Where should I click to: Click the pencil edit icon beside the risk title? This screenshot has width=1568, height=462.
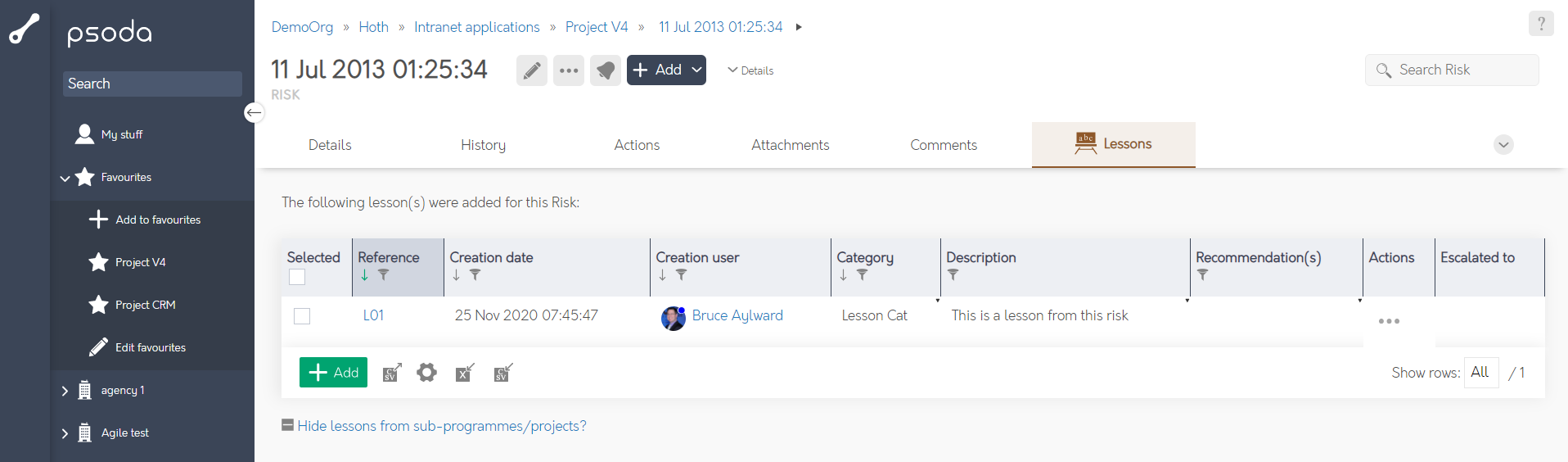coord(531,70)
